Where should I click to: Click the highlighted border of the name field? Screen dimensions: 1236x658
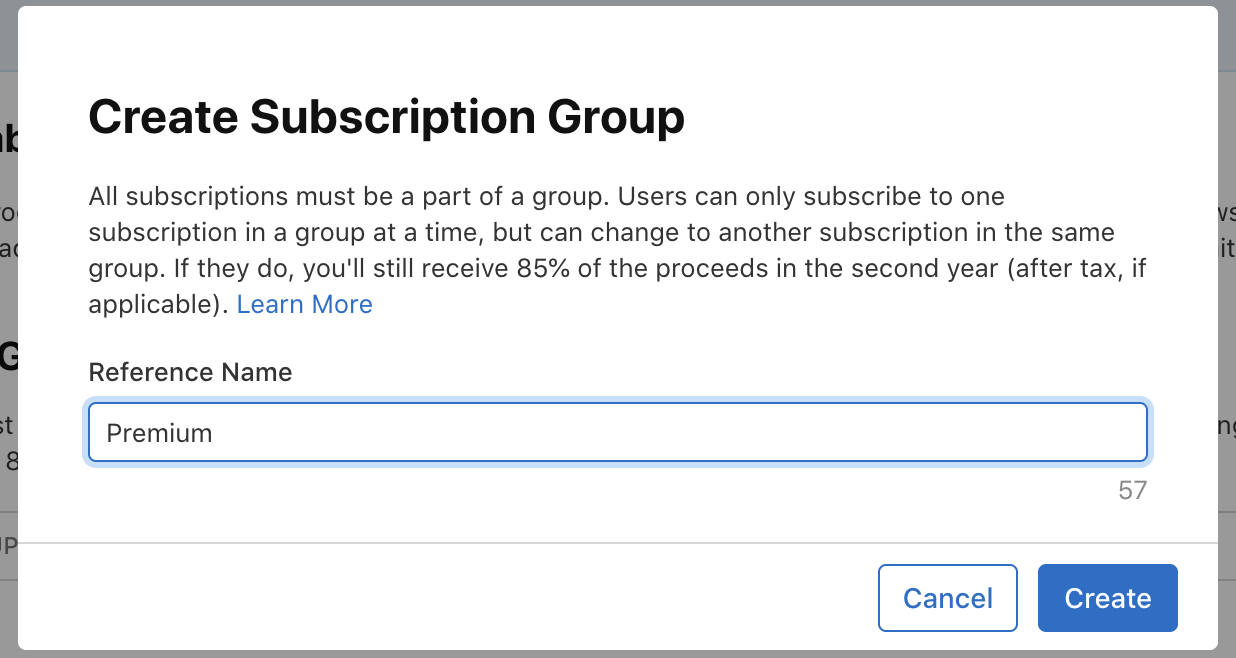(618, 408)
